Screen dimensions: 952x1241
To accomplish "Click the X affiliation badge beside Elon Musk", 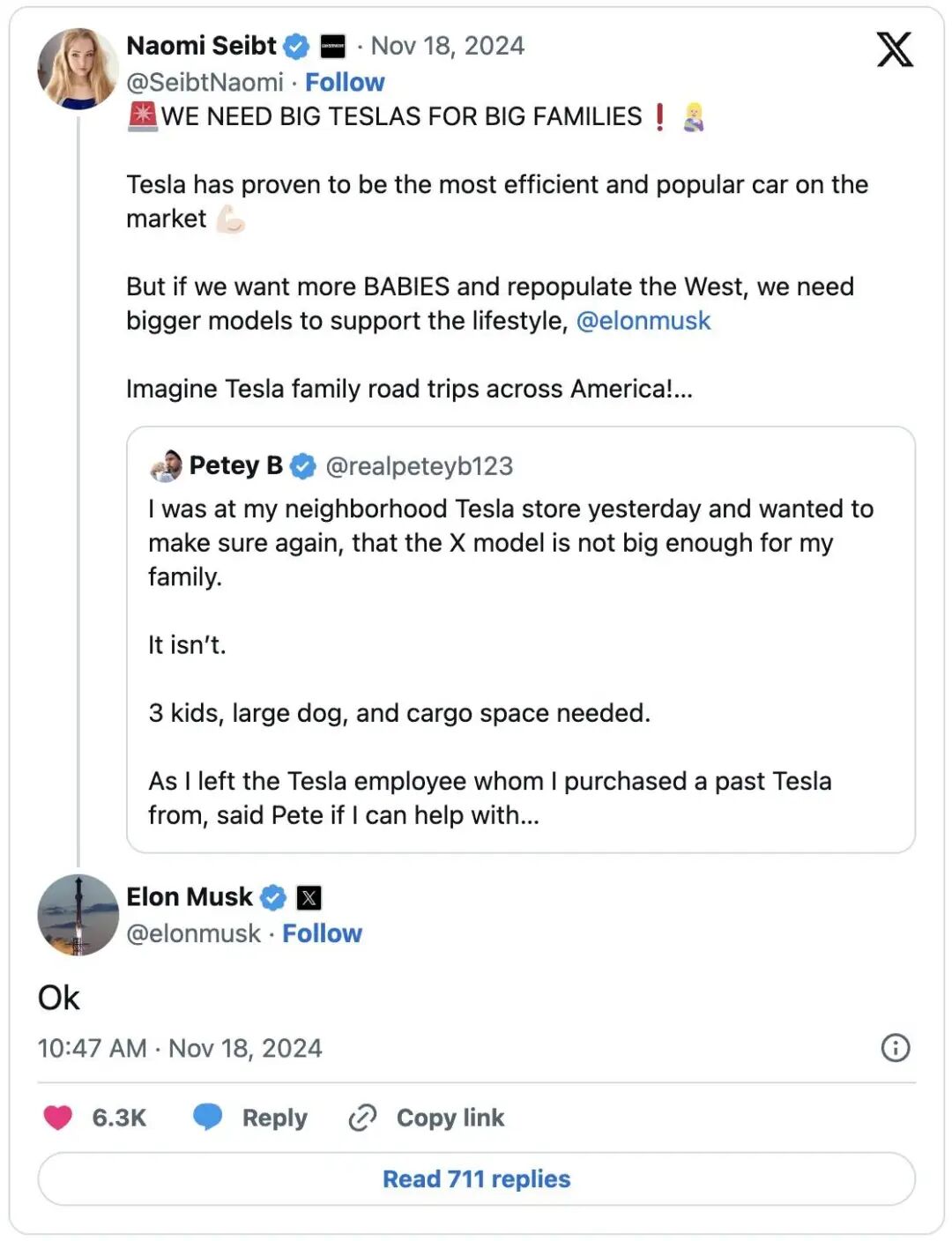I will click(309, 898).
